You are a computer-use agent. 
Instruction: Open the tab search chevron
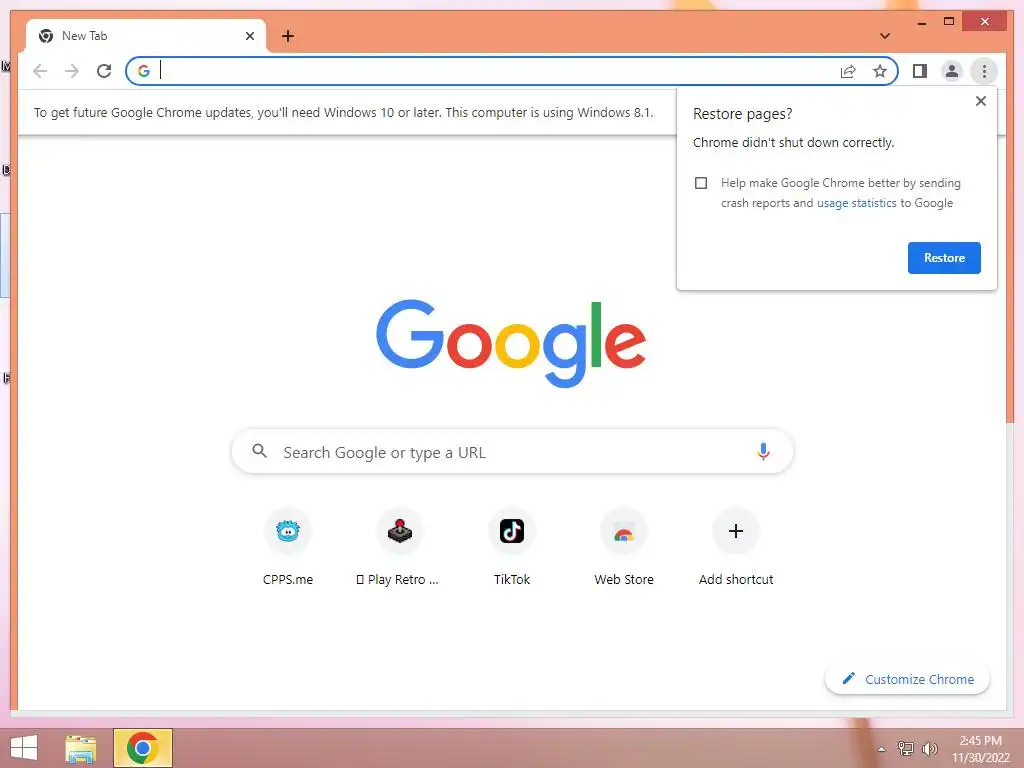885,36
